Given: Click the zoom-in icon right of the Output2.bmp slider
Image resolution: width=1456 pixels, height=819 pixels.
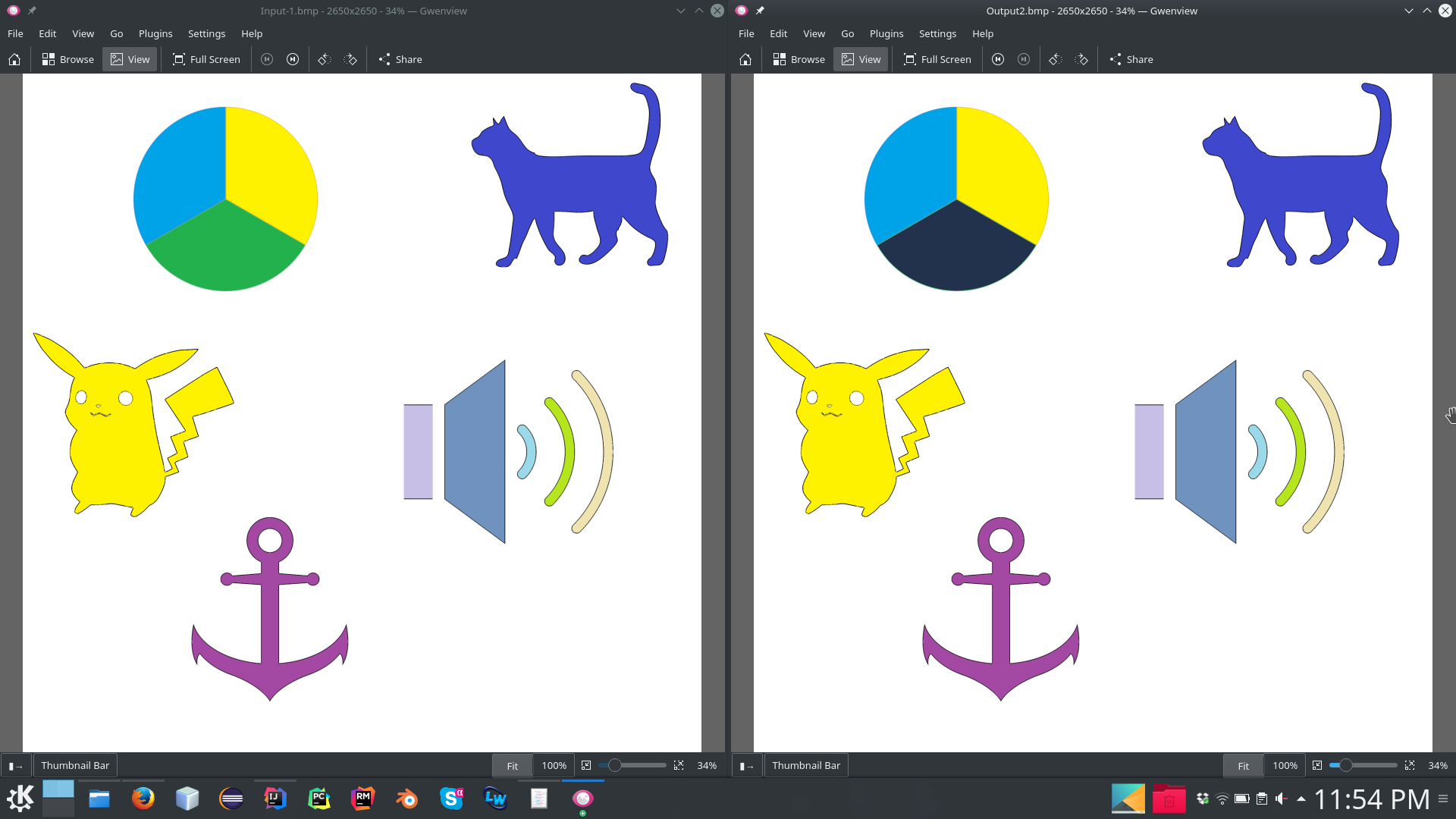Looking at the screenshot, I should tap(1410, 766).
